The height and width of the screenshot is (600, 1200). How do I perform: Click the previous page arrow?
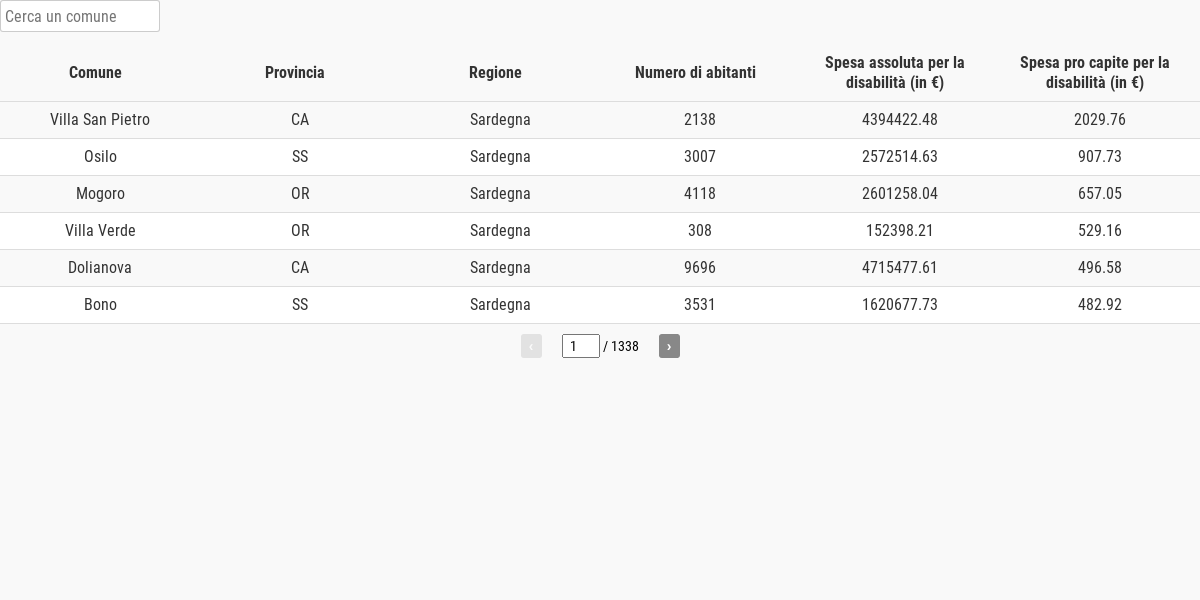(x=531, y=346)
